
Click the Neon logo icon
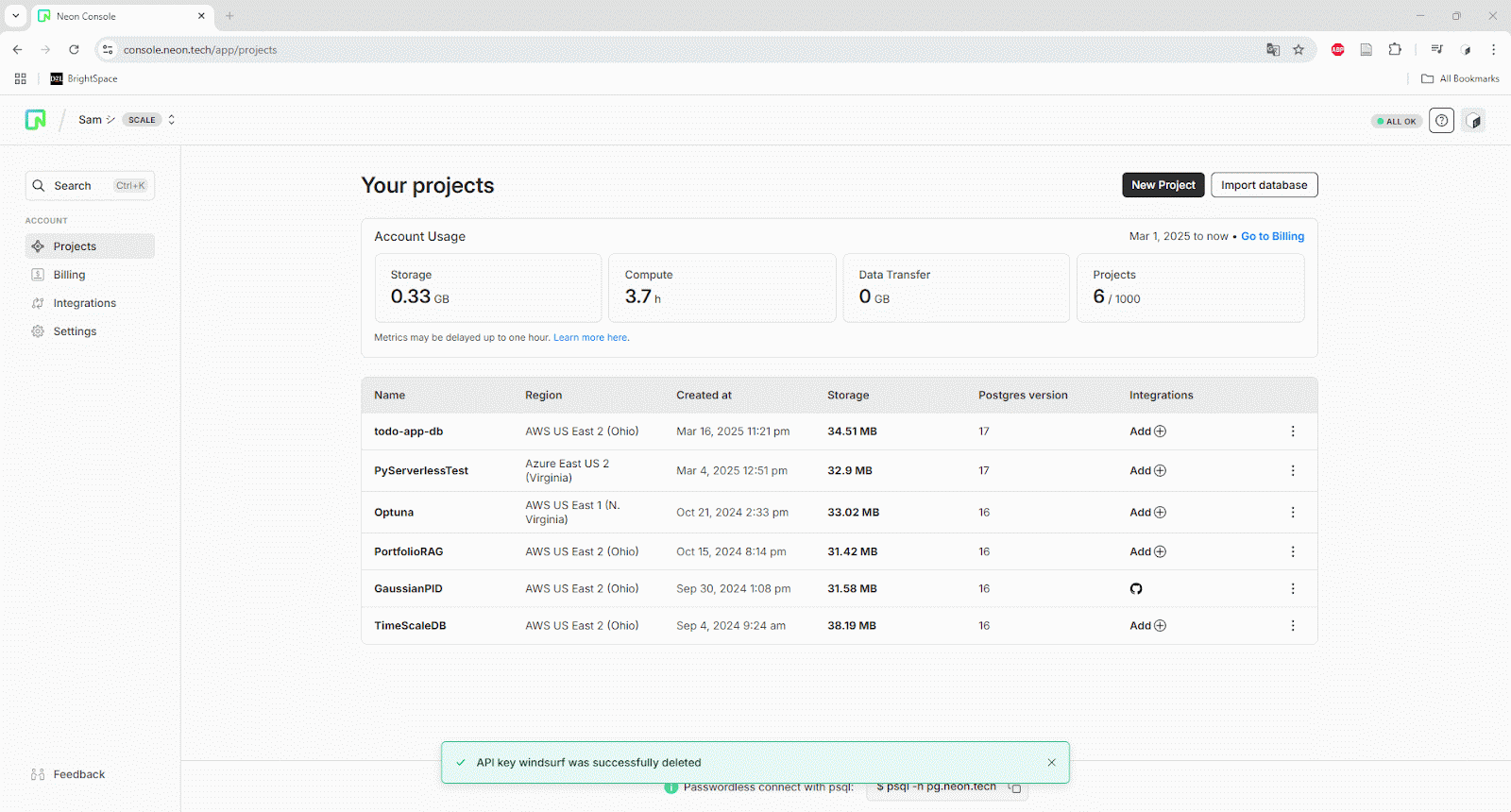(35, 120)
